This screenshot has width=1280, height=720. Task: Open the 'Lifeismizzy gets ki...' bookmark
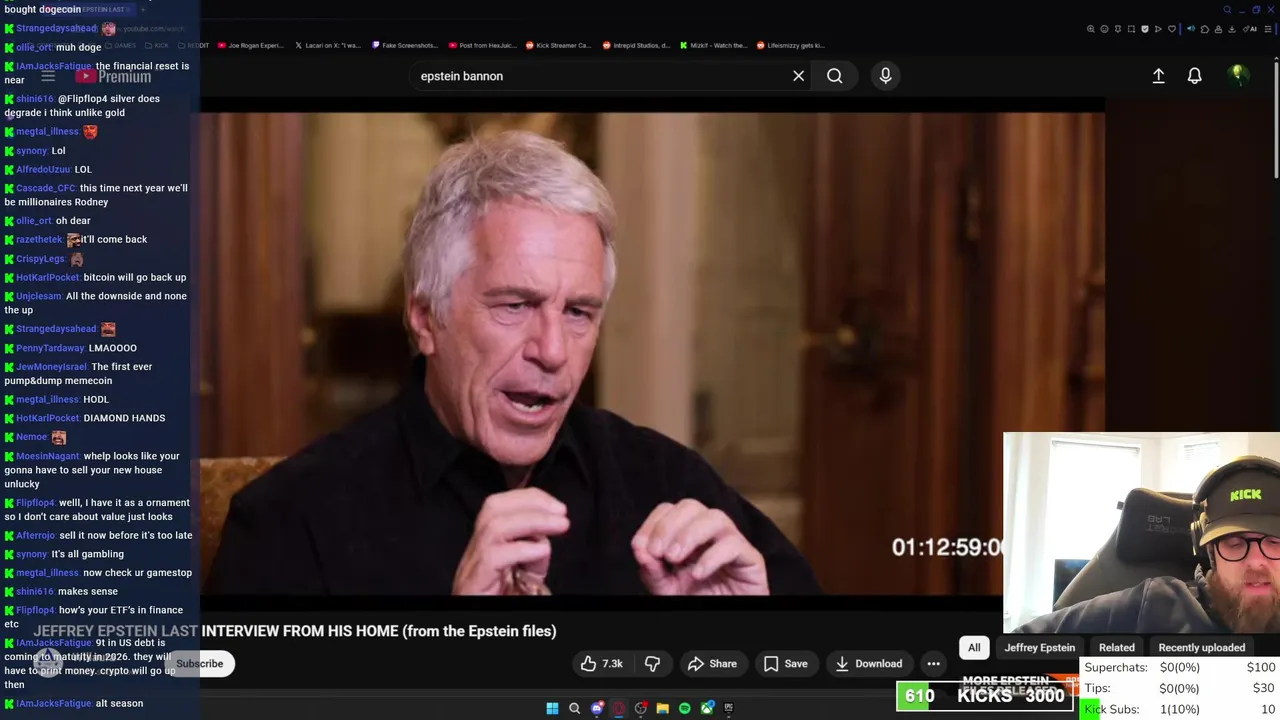coord(791,45)
